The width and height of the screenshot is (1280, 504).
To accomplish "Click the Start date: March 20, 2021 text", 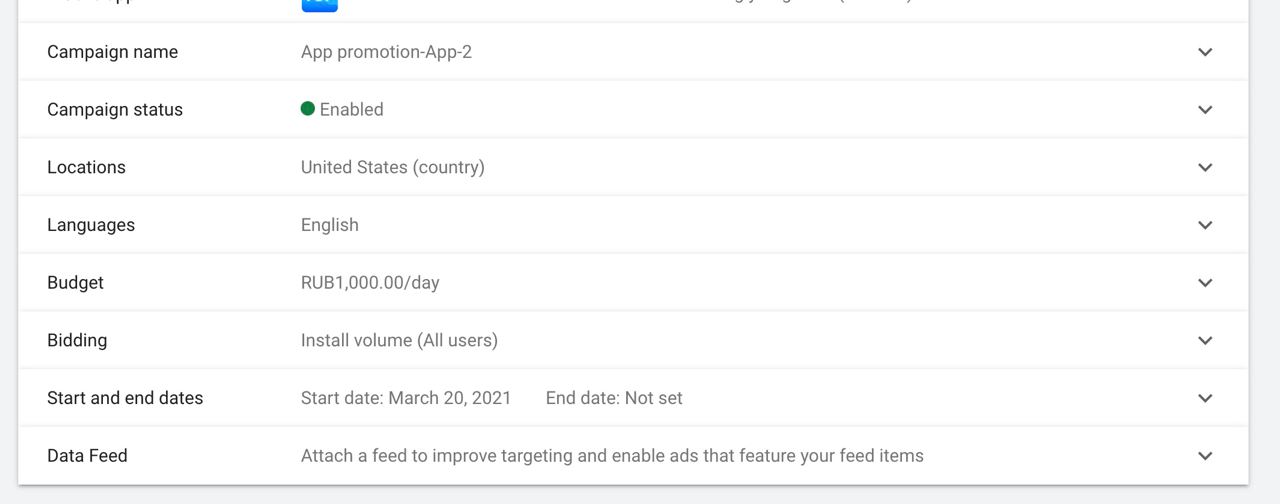I will pyautogui.click(x=406, y=398).
